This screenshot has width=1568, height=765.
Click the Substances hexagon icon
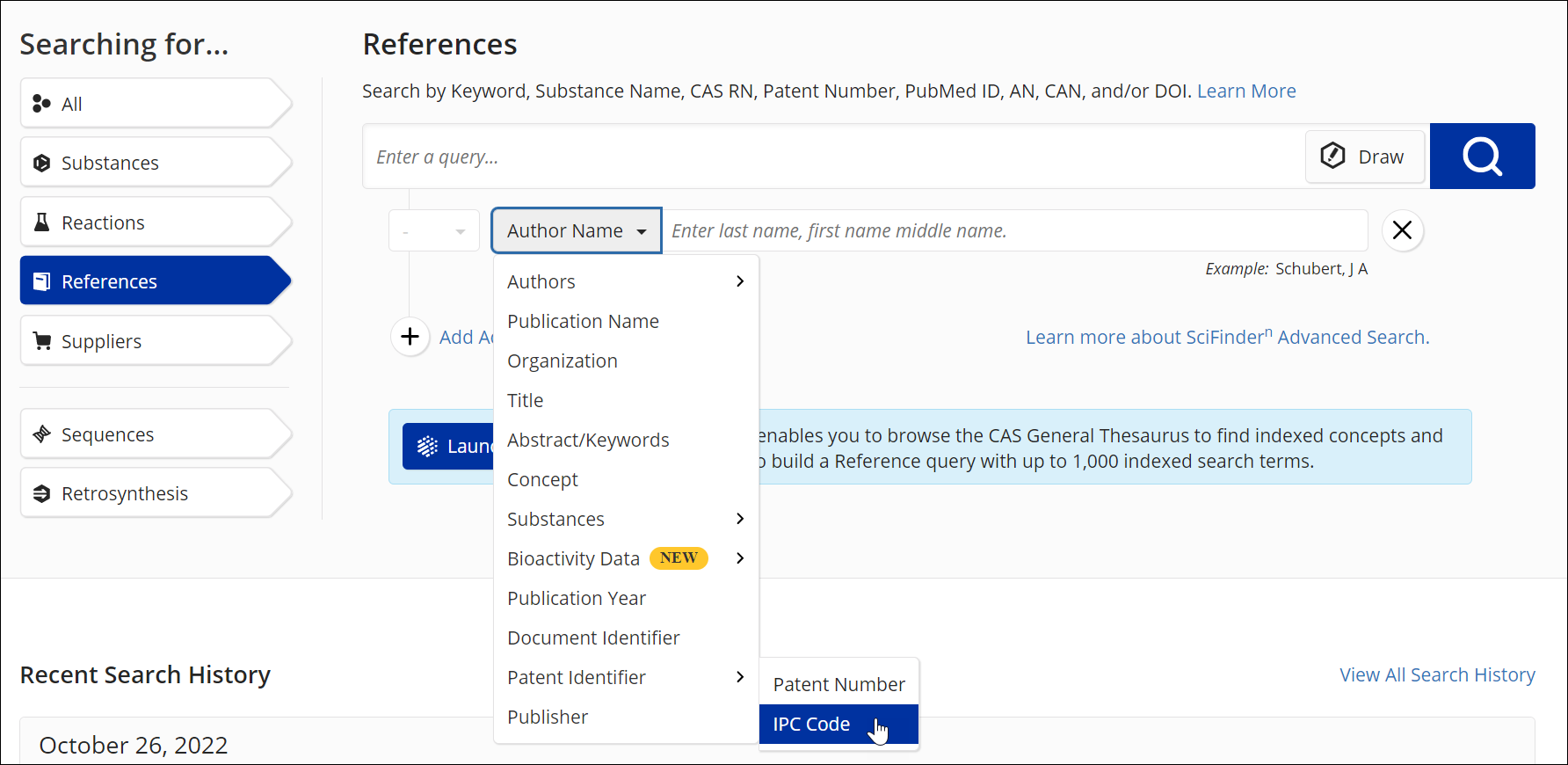(41, 163)
